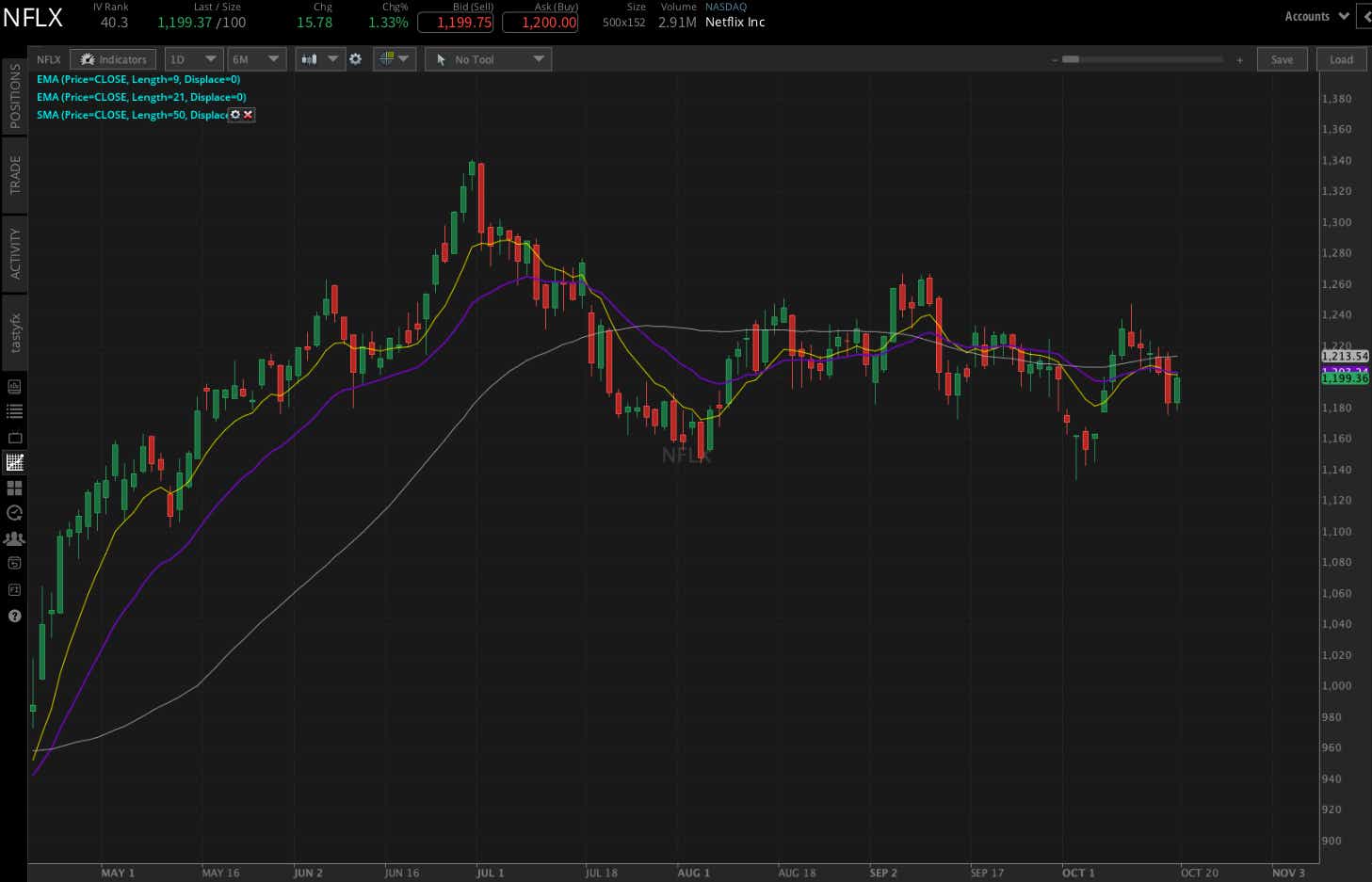
Task: Open the 1D timeframe dropdown
Action: tap(193, 58)
